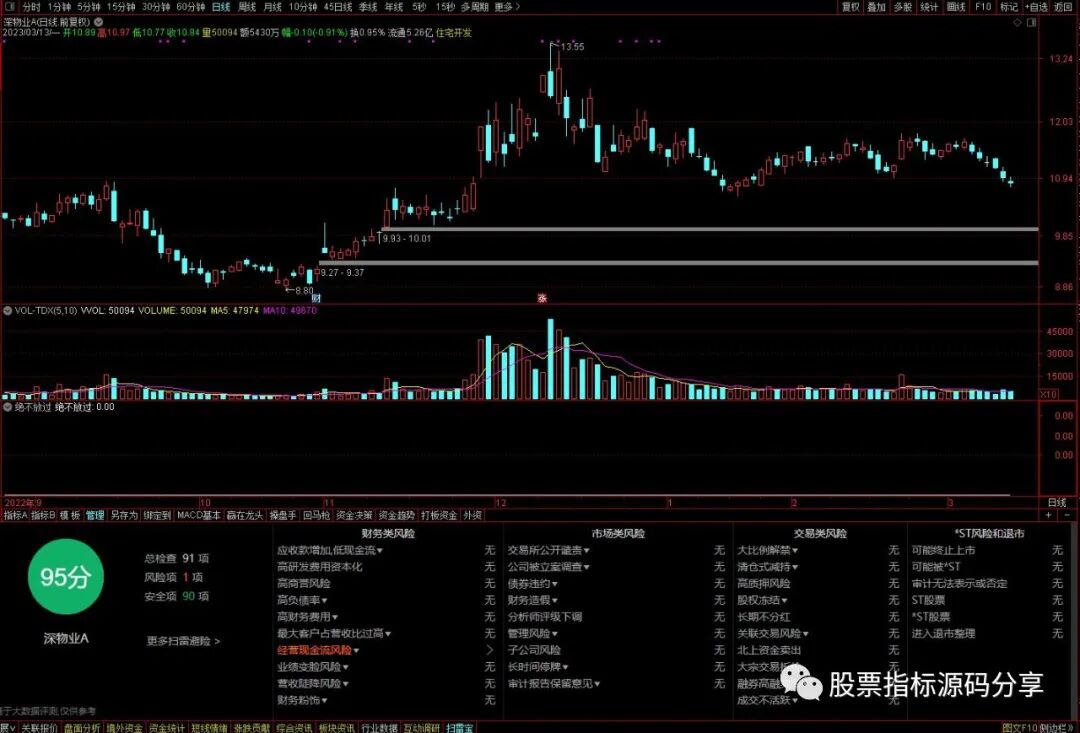Click 另存为 in indicator bar
The image size is (1080, 733).
point(124,515)
